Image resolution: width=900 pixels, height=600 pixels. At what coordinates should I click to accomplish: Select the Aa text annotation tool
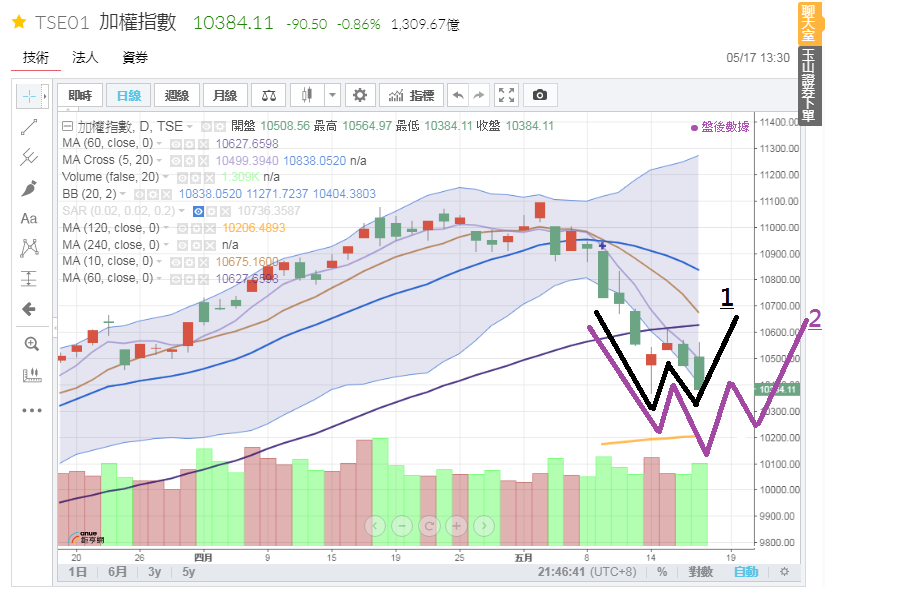[x=29, y=218]
